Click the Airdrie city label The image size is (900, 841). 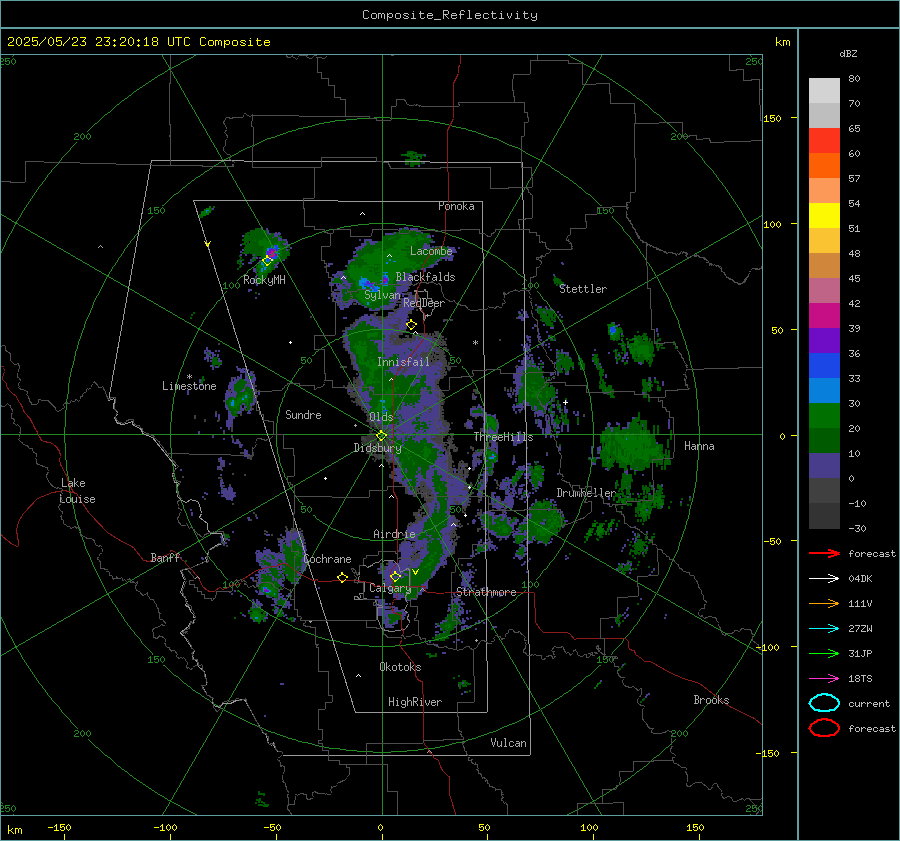pyautogui.click(x=394, y=534)
